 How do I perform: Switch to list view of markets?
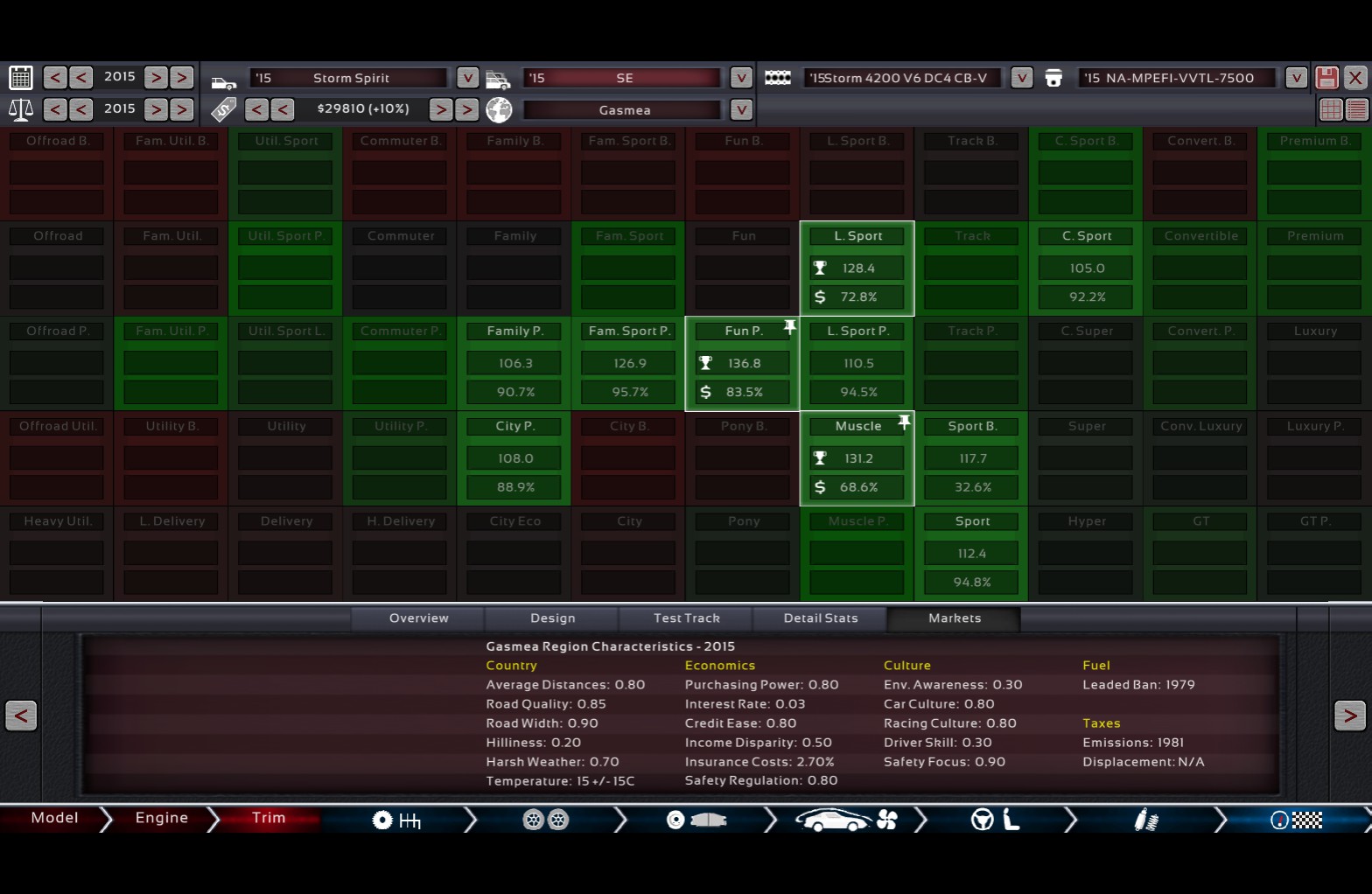coord(1357,109)
